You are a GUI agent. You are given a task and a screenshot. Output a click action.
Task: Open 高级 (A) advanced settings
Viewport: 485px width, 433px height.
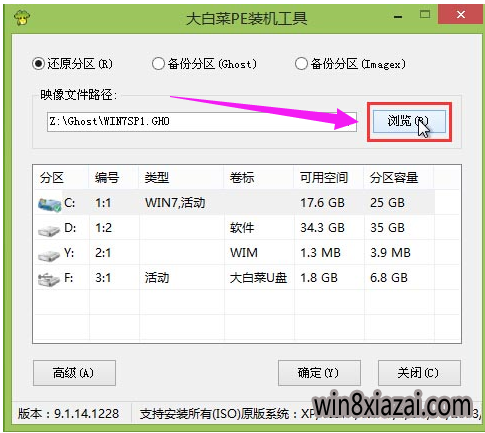click(x=74, y=373)
